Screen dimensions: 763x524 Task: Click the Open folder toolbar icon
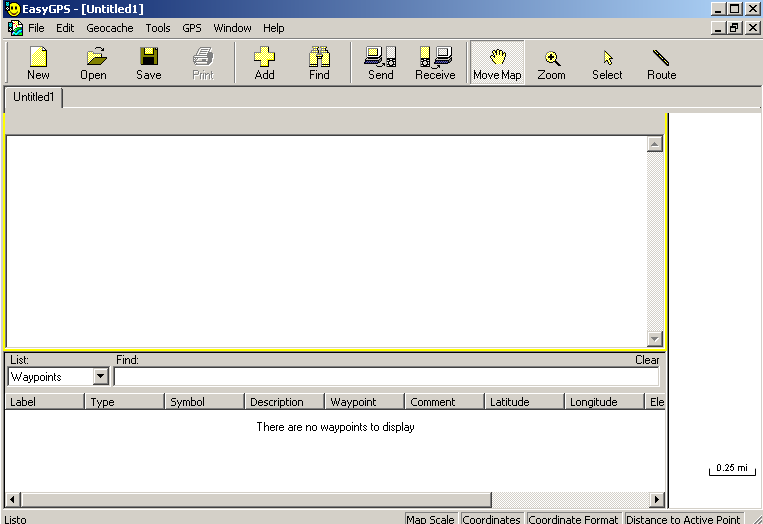93,63
